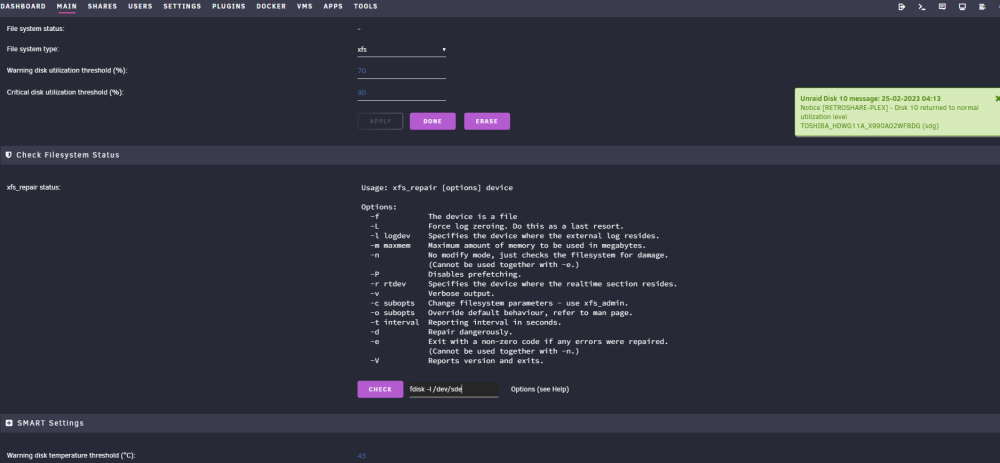Click the 'The device is a file' line
The width and height of the screenshot is (1000, 463).
[473, 217]
